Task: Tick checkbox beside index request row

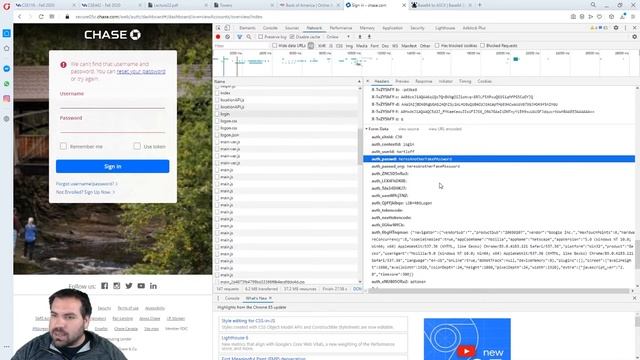Action: 217,93
